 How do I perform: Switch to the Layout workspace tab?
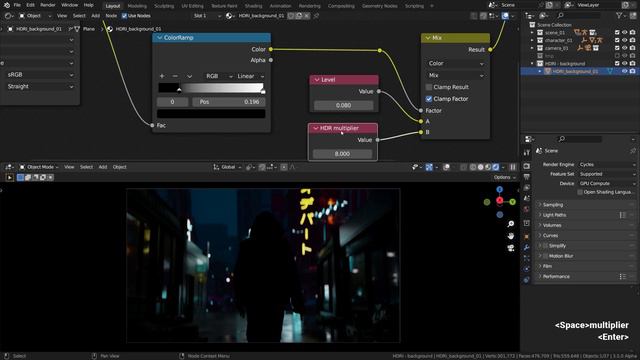click(x=113, y=6)
